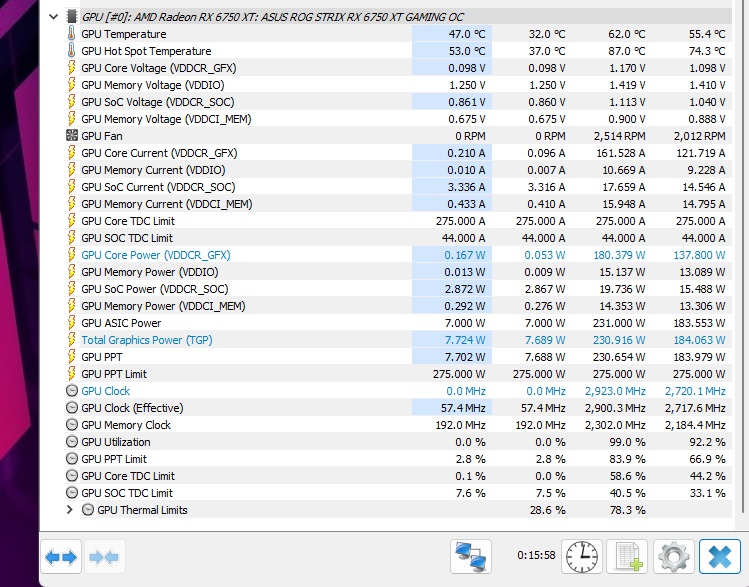Click the 161.528 A maximum core current
749x587 pixels.
(x=621, y=153)
